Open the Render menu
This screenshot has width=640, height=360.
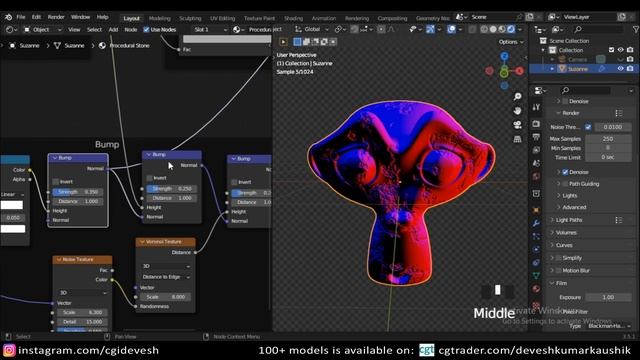[x=56, y=17]
